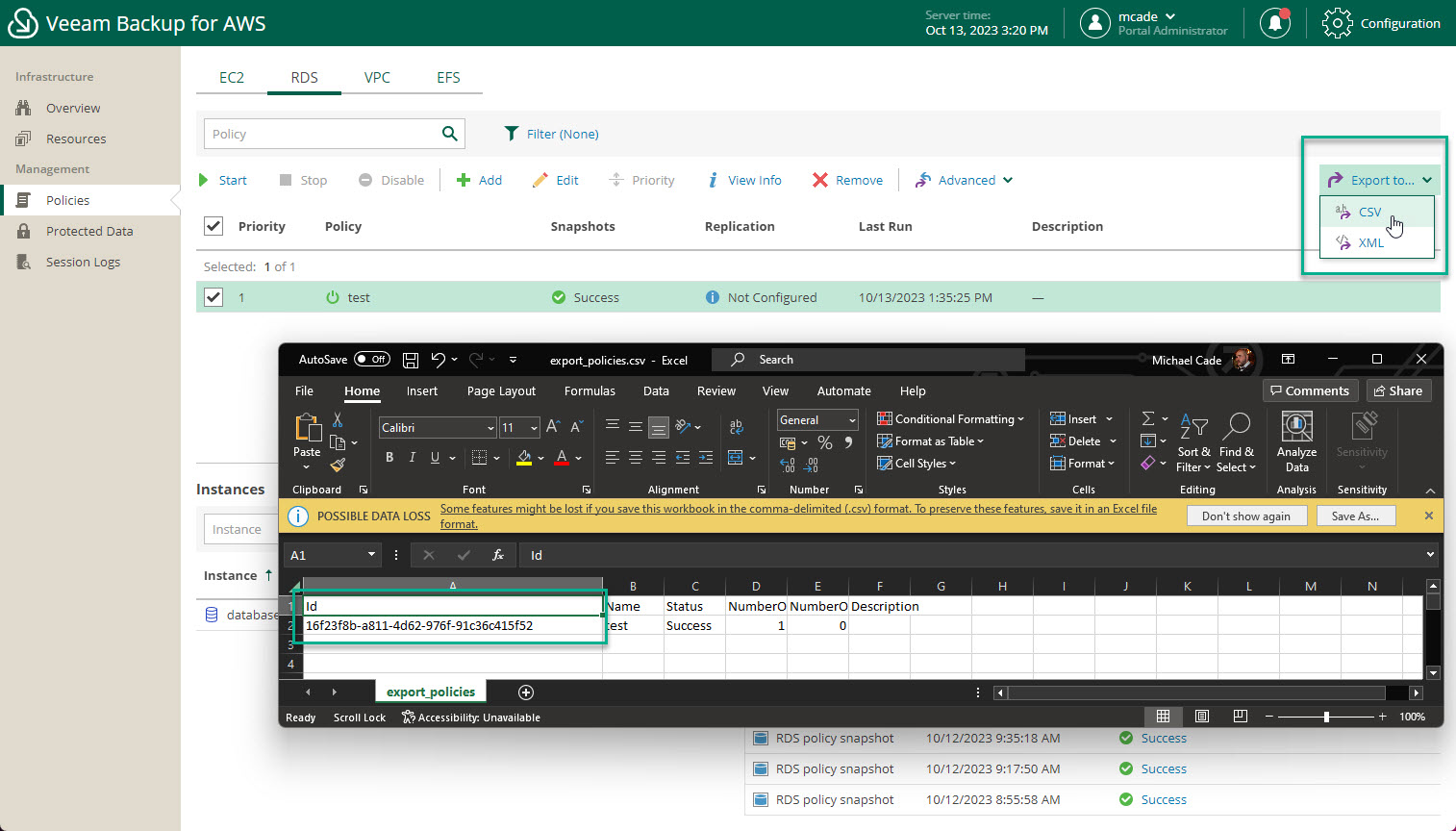Click the Share button in Excel
The width and height of the screenshot is (1456, 831).
click(1398, 390)
